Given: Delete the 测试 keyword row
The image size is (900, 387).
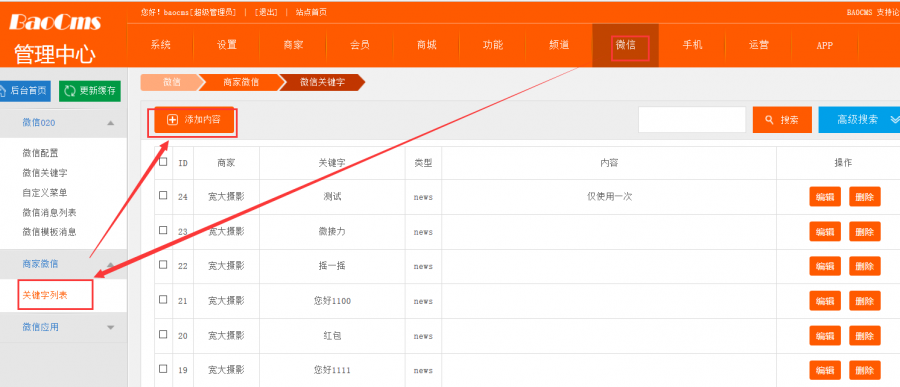Looking at the screenshot, I should (864, 196).
